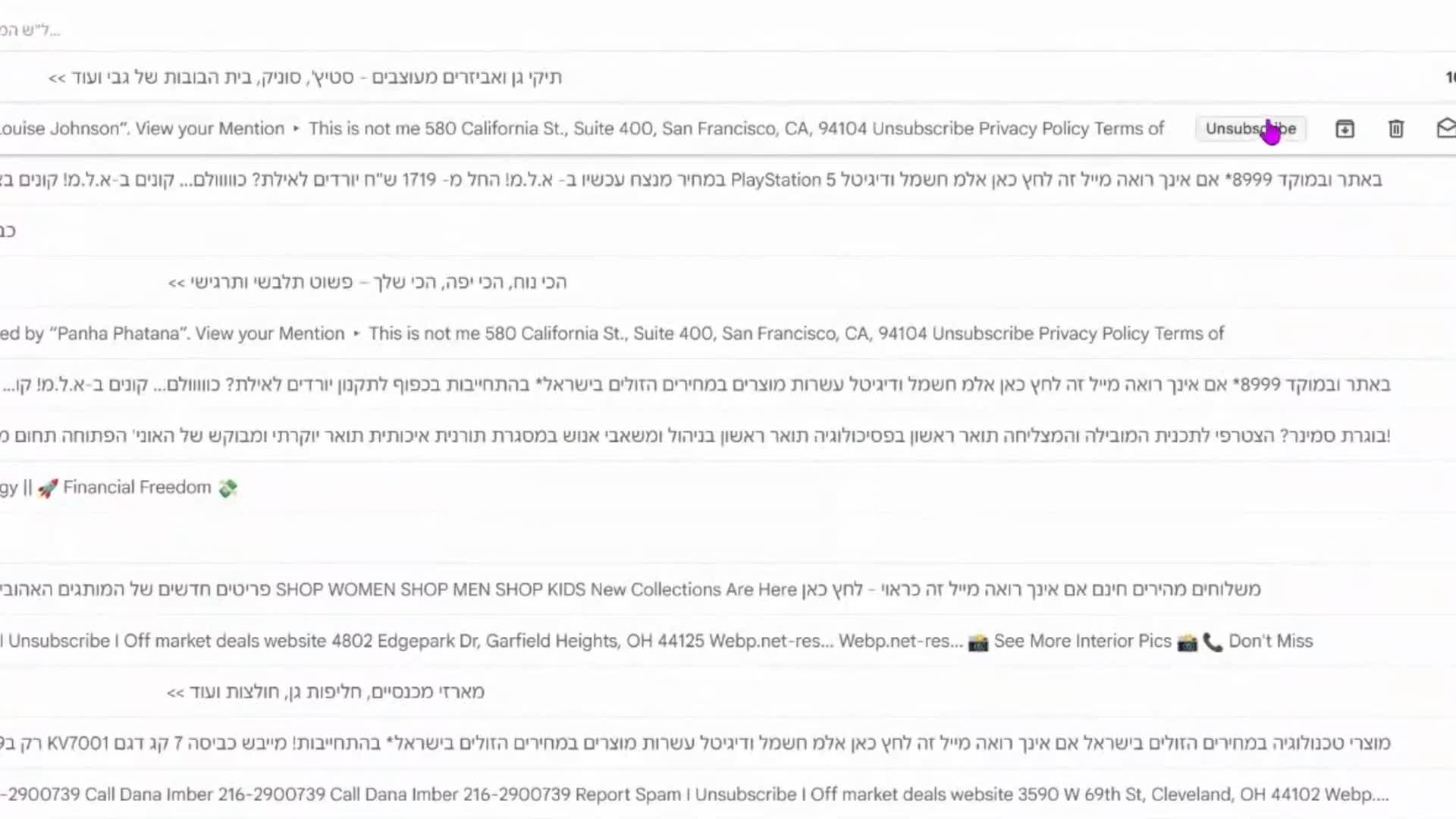1456x819 pixels.
Task: Open the Financial Freedom email
Action: tap(136, 488)
